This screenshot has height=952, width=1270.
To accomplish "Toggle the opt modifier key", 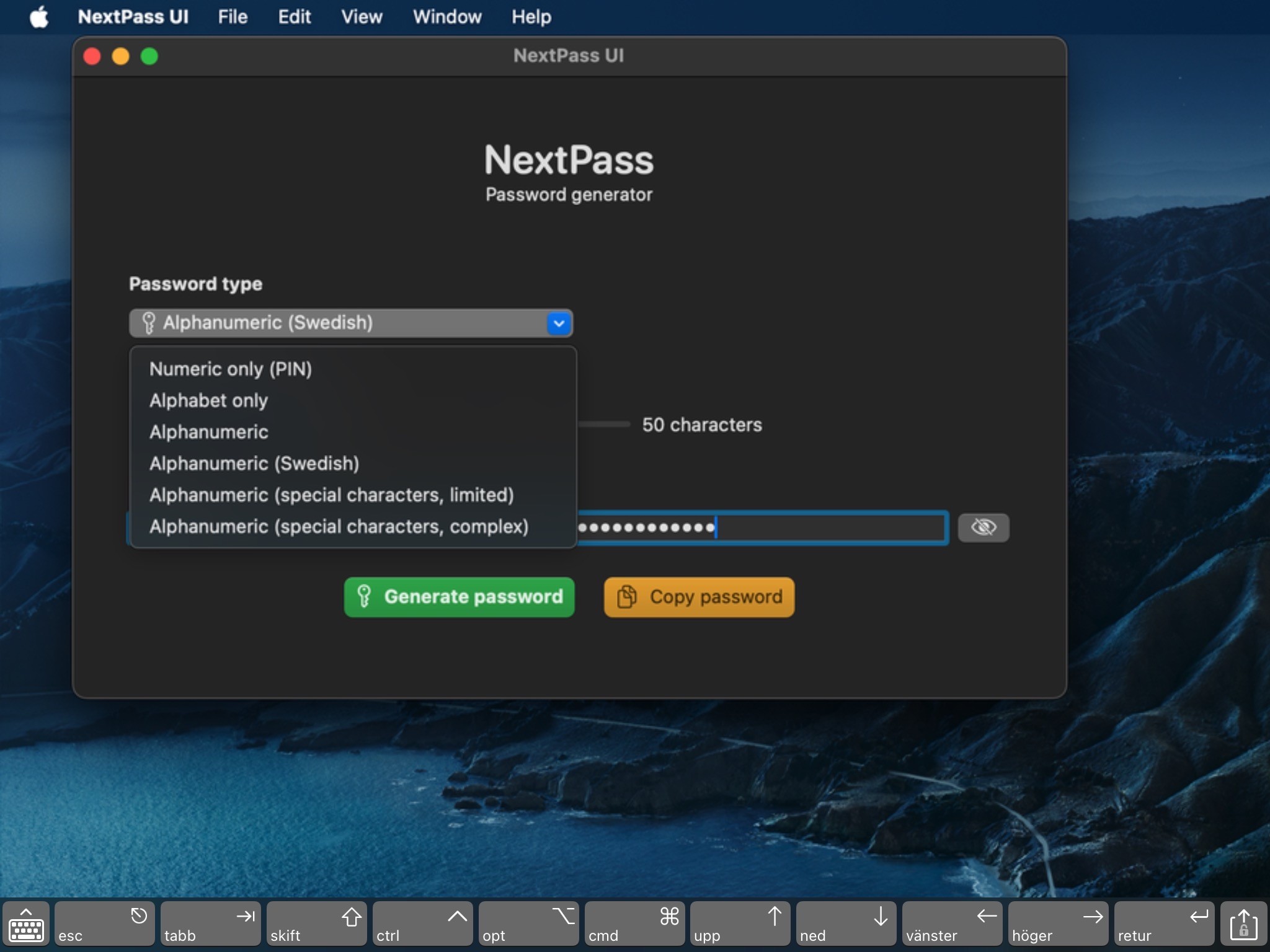I will pos(528,924).
